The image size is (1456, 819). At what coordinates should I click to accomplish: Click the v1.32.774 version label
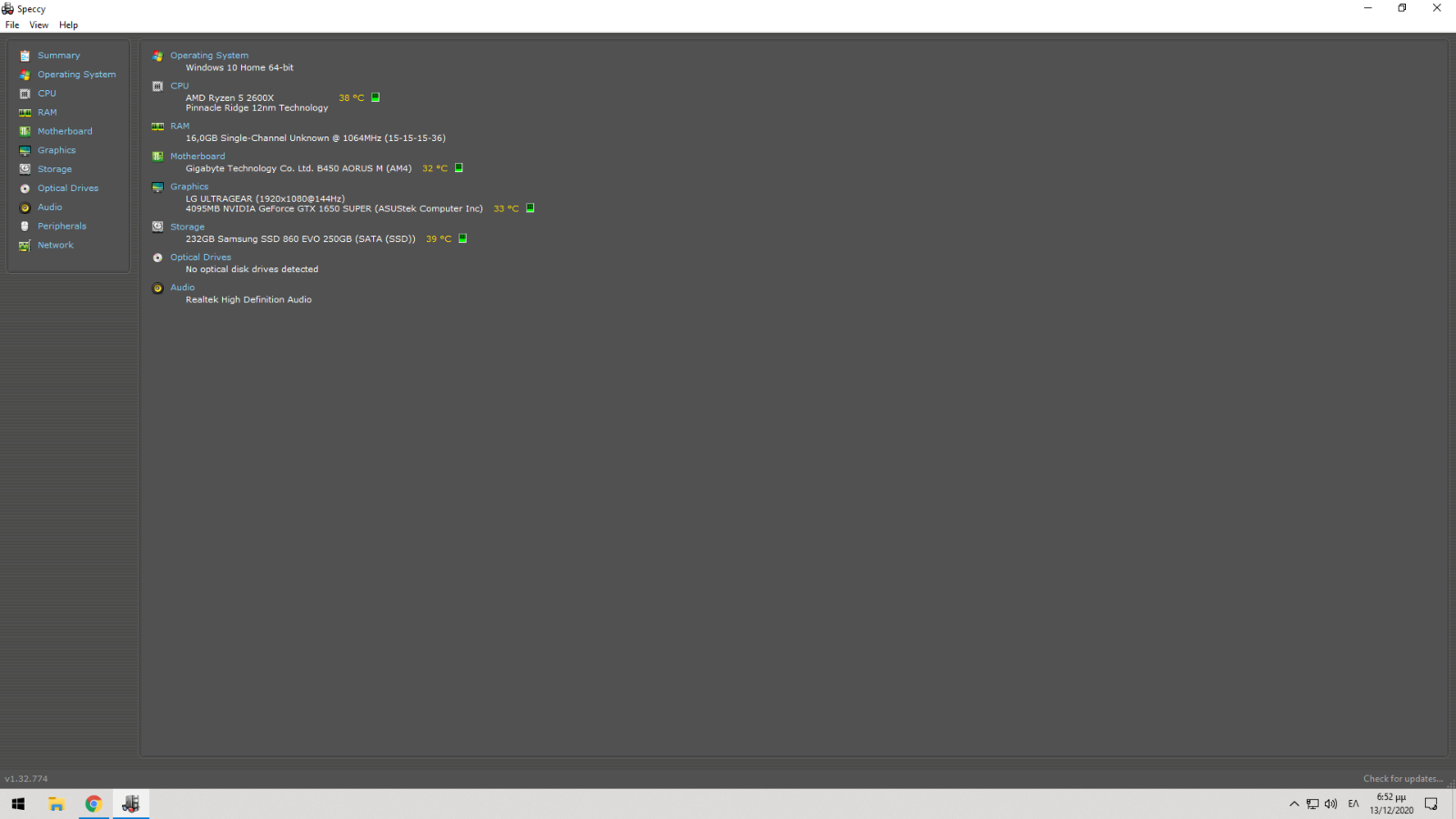(x=26, y=779)
